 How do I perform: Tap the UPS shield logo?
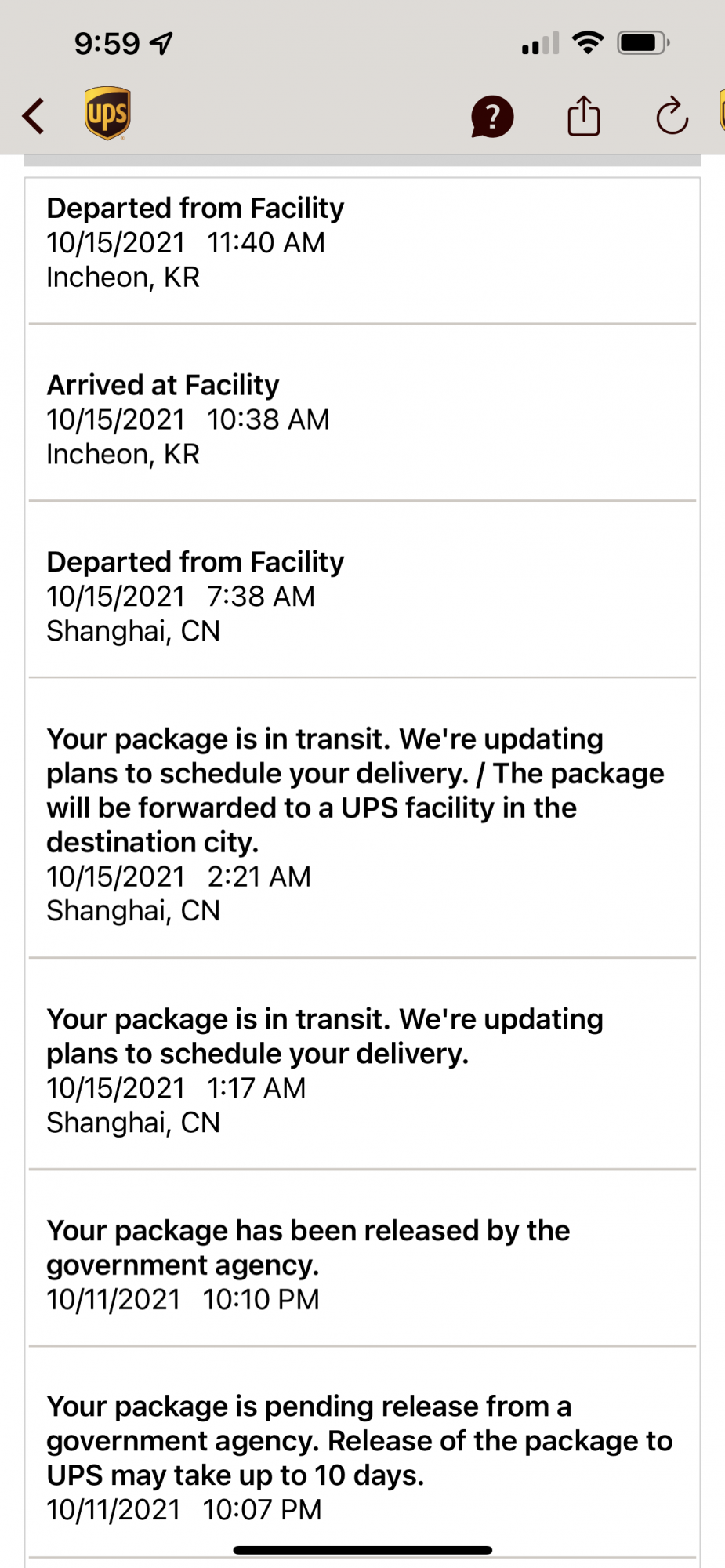coord(107,114)
